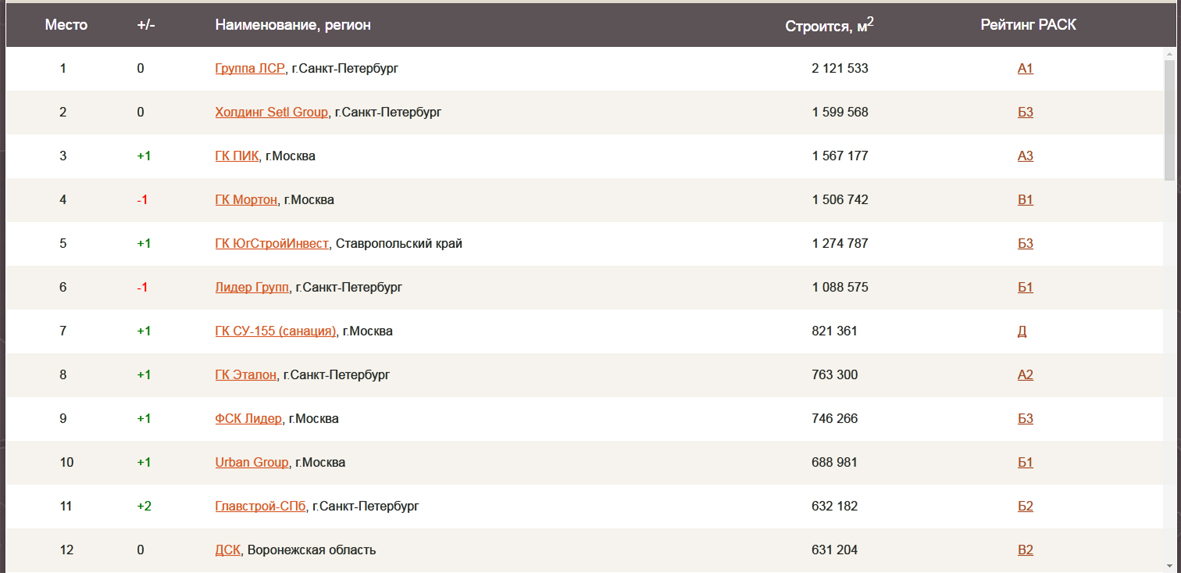Open the Группа ЛСР company link
1181x573 pixels.
[249, 69]
